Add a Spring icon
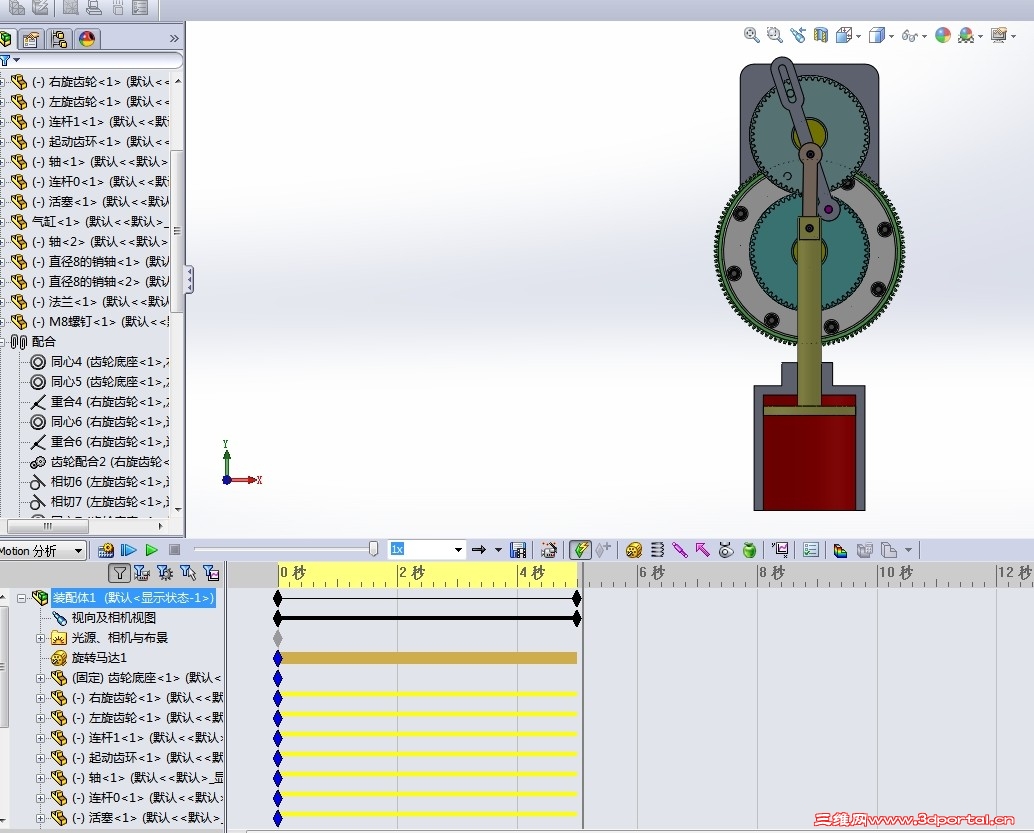Viewport: 1034px width, 833px height. (x=657, y=549)
